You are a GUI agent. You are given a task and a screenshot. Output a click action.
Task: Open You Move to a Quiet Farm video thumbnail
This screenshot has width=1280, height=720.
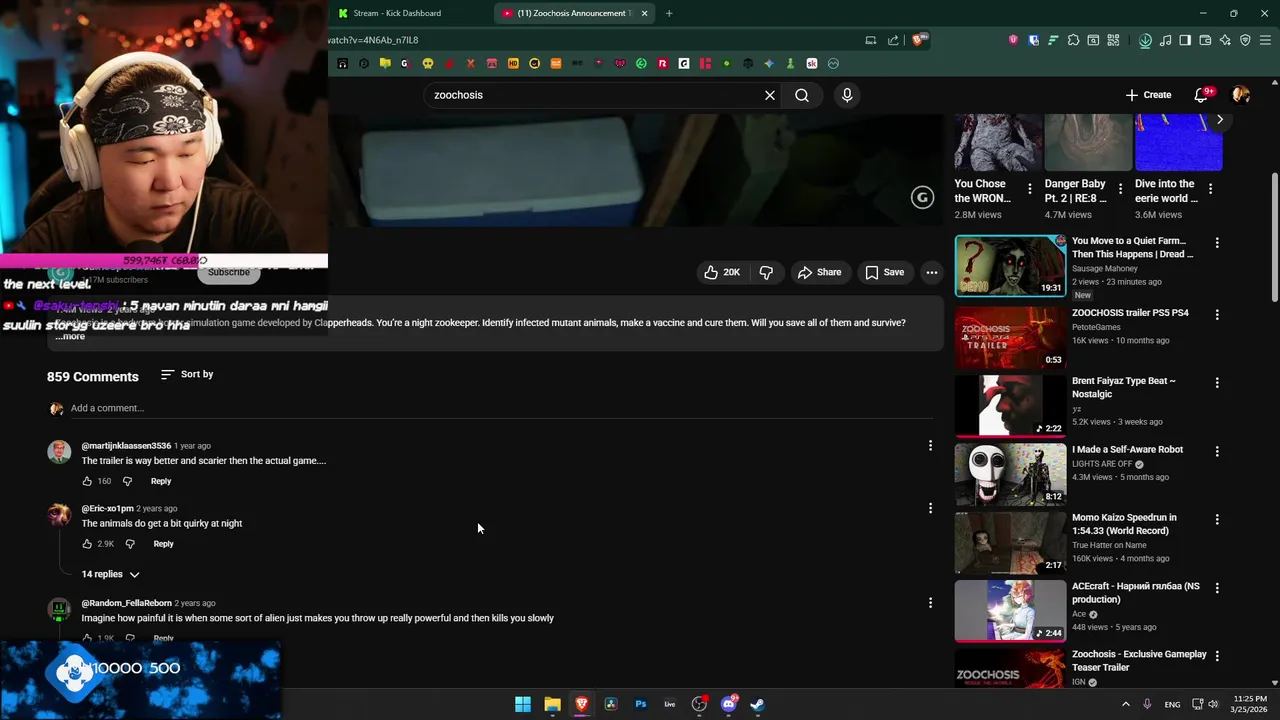[x=1010, y=265]
